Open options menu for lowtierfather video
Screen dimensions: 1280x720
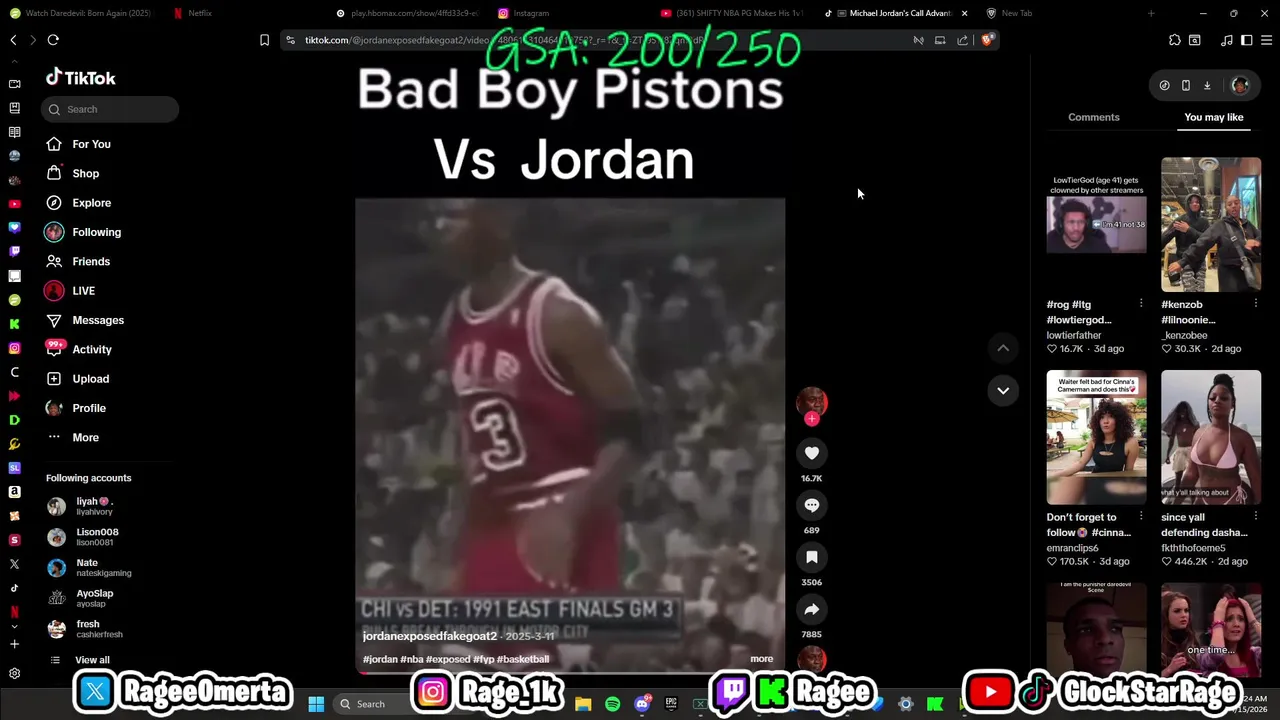pos(1141,304)
